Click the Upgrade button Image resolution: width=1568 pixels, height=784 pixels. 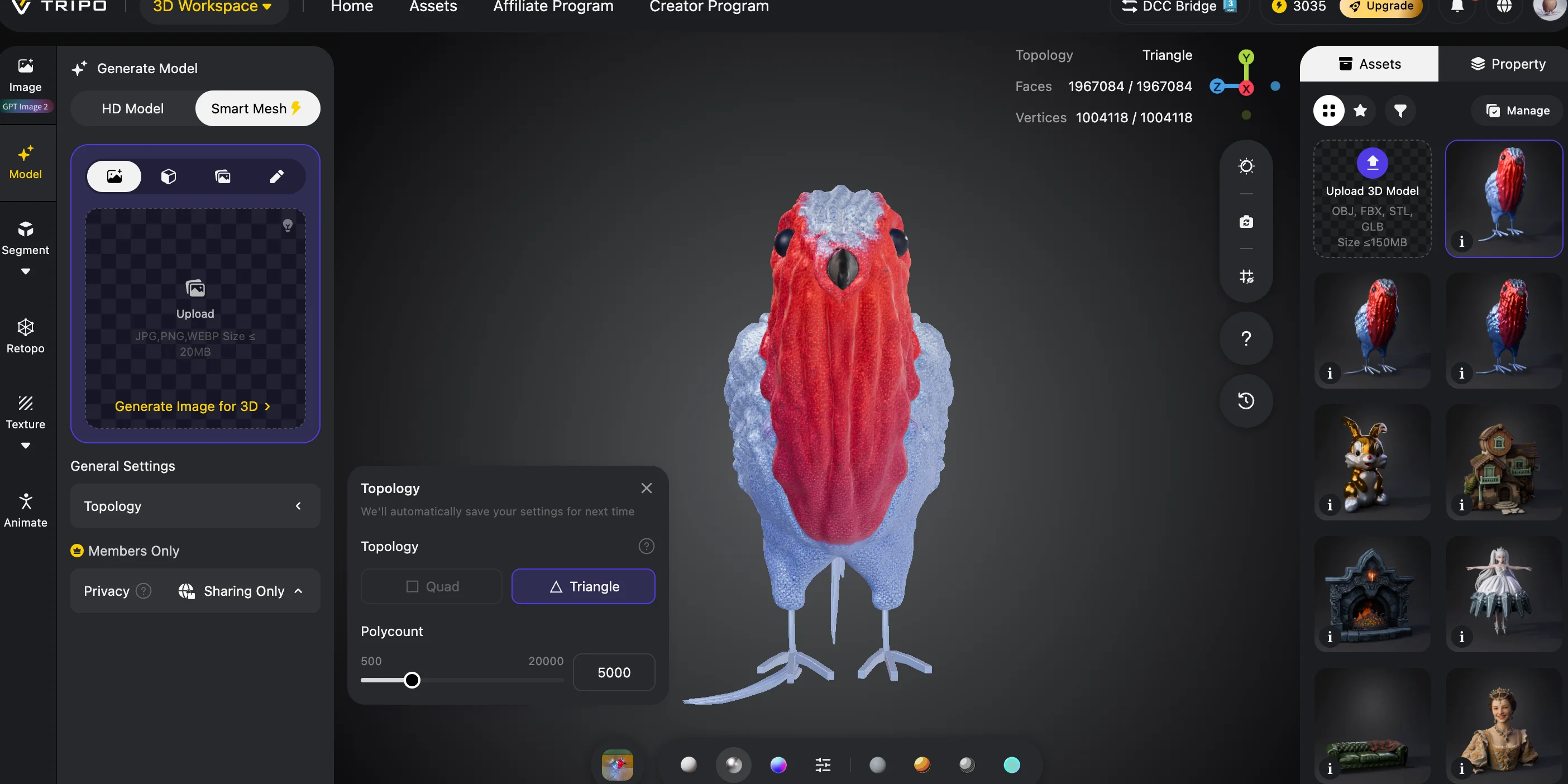[x=1380, y=6]
